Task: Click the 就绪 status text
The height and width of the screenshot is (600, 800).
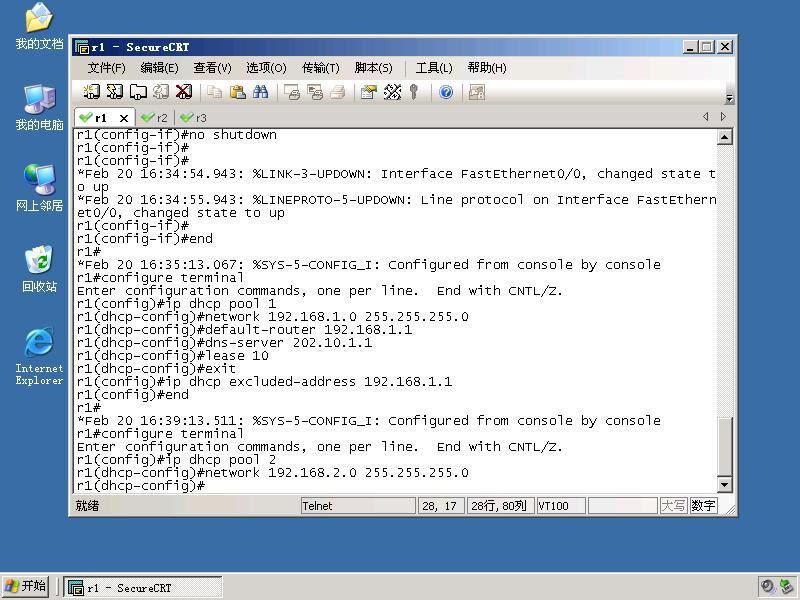Action: pos(87,506)
